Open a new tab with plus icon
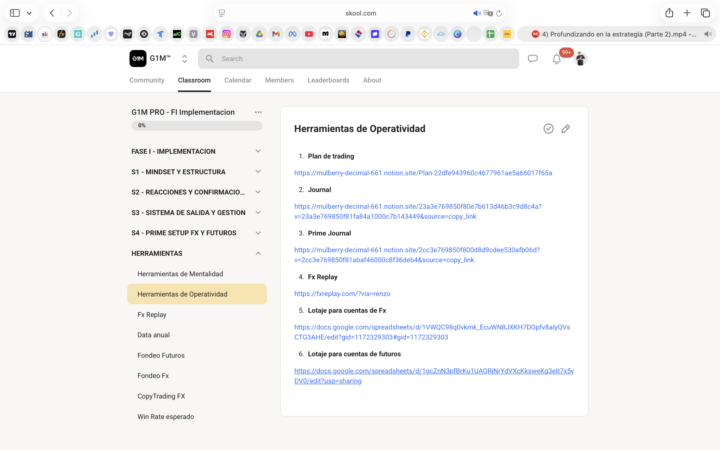 click(x=687, y=13)
